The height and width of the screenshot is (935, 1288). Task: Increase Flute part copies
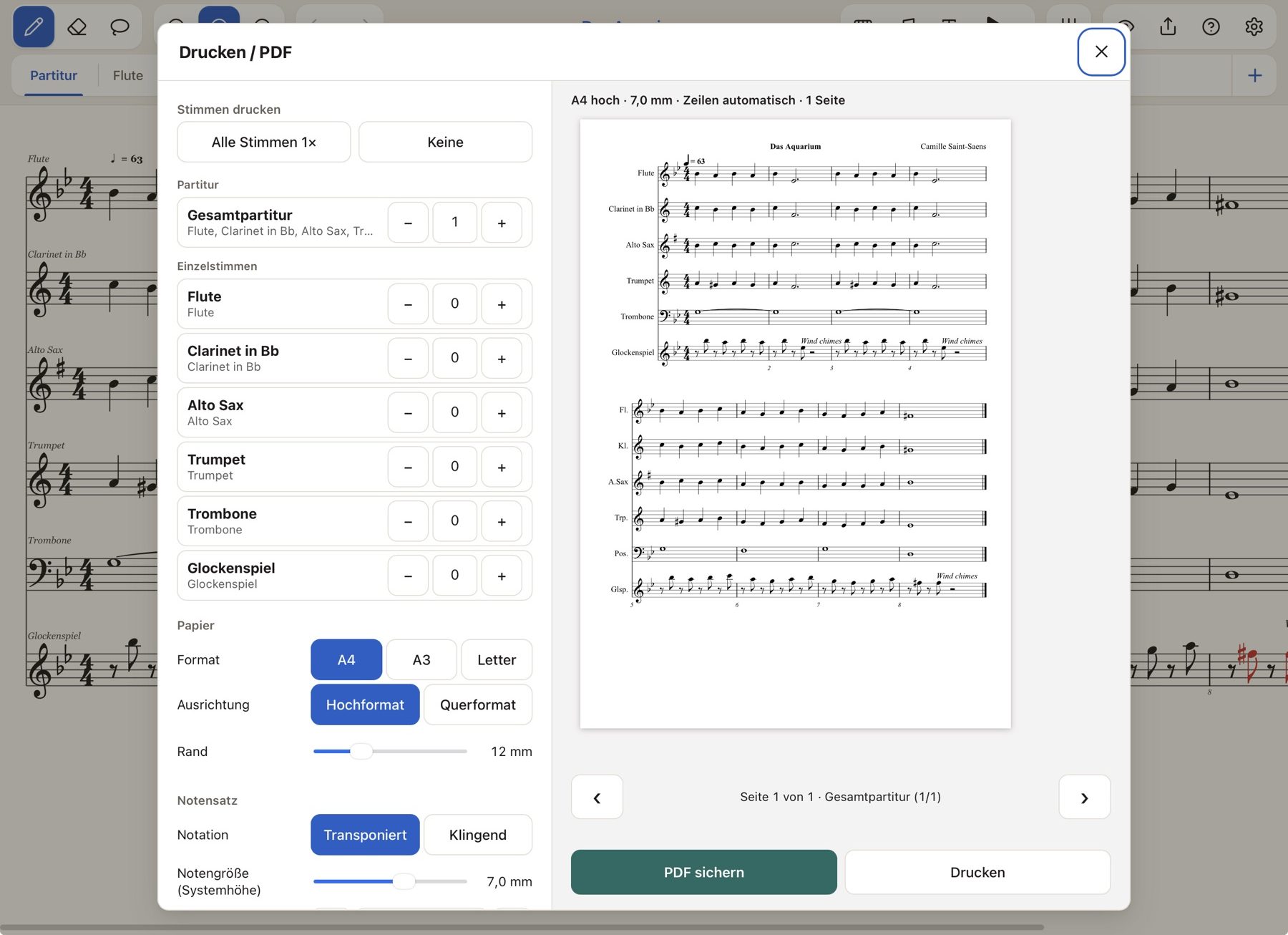pos(502,304)
